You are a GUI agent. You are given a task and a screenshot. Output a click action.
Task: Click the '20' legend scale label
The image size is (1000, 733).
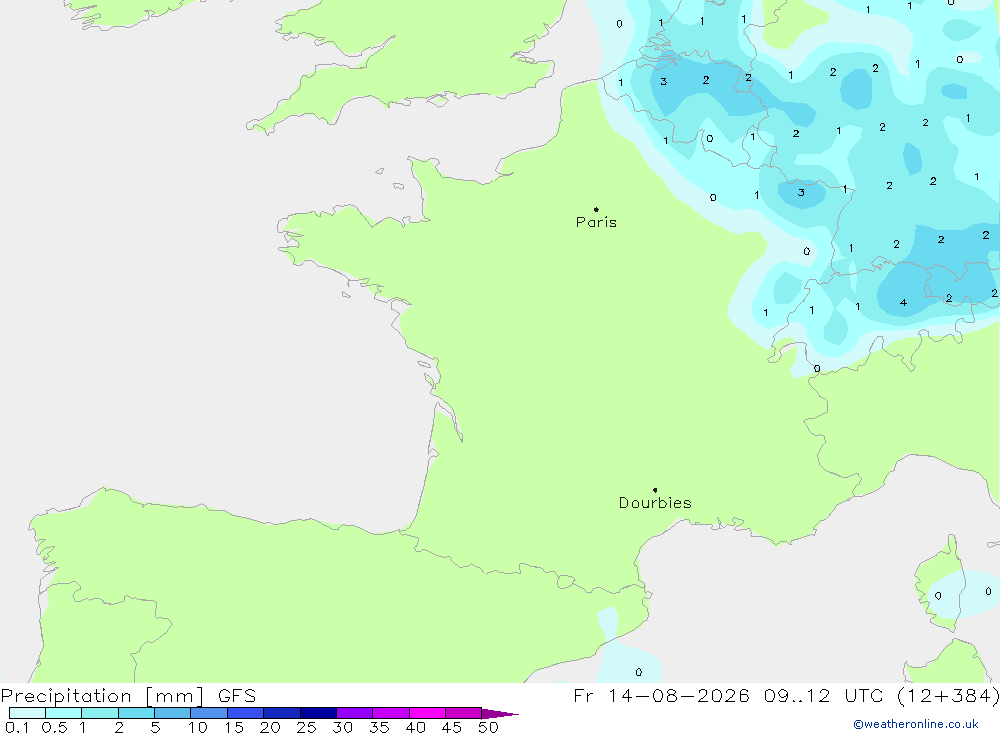(270, 727)
